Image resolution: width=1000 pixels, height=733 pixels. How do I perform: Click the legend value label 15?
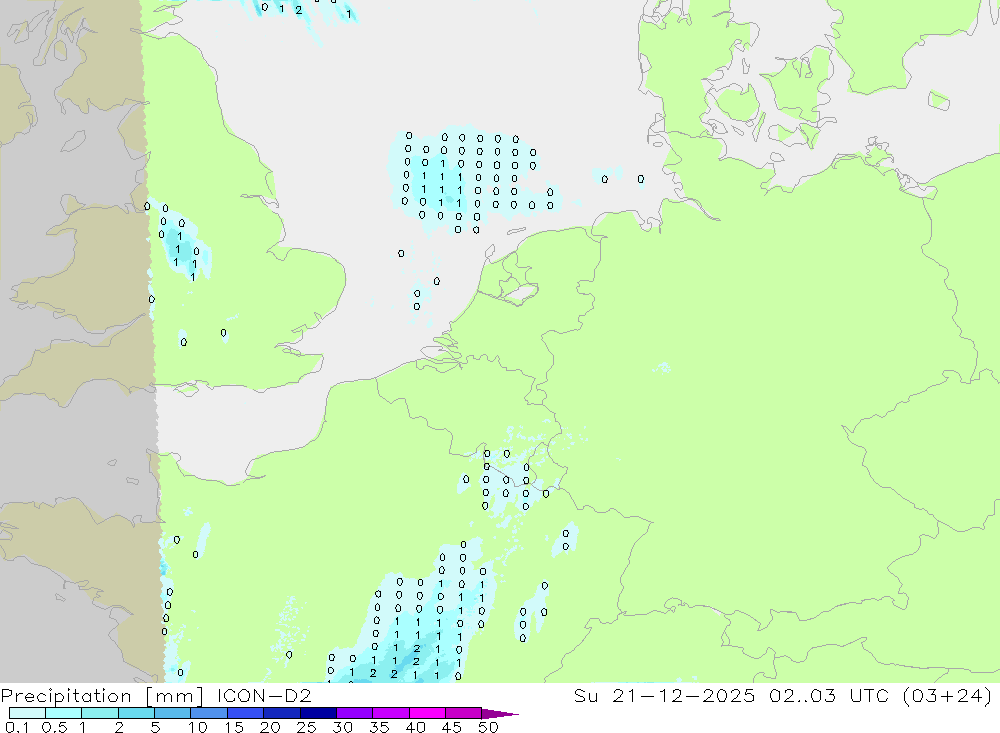[x=234, y=727]
